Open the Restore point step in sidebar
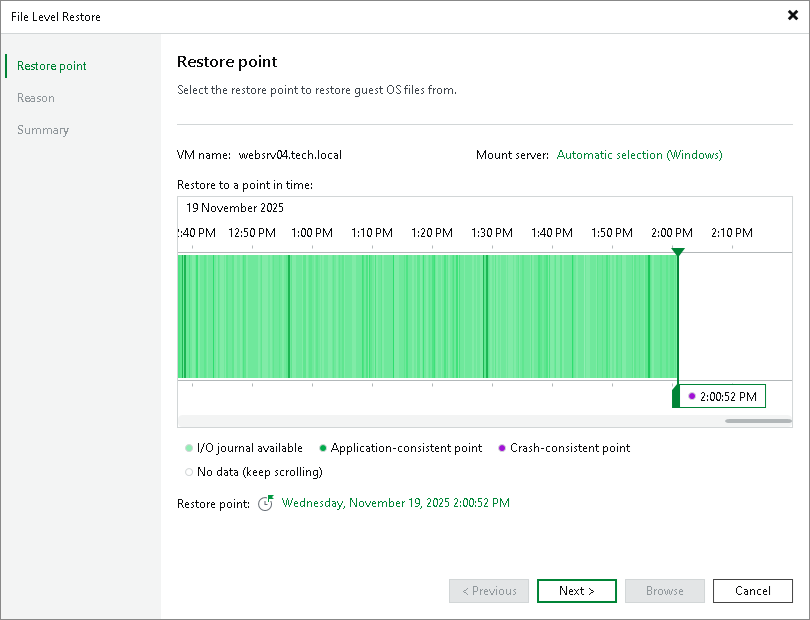The width and height of the screenshot is (810, 620). click(50, 65)
